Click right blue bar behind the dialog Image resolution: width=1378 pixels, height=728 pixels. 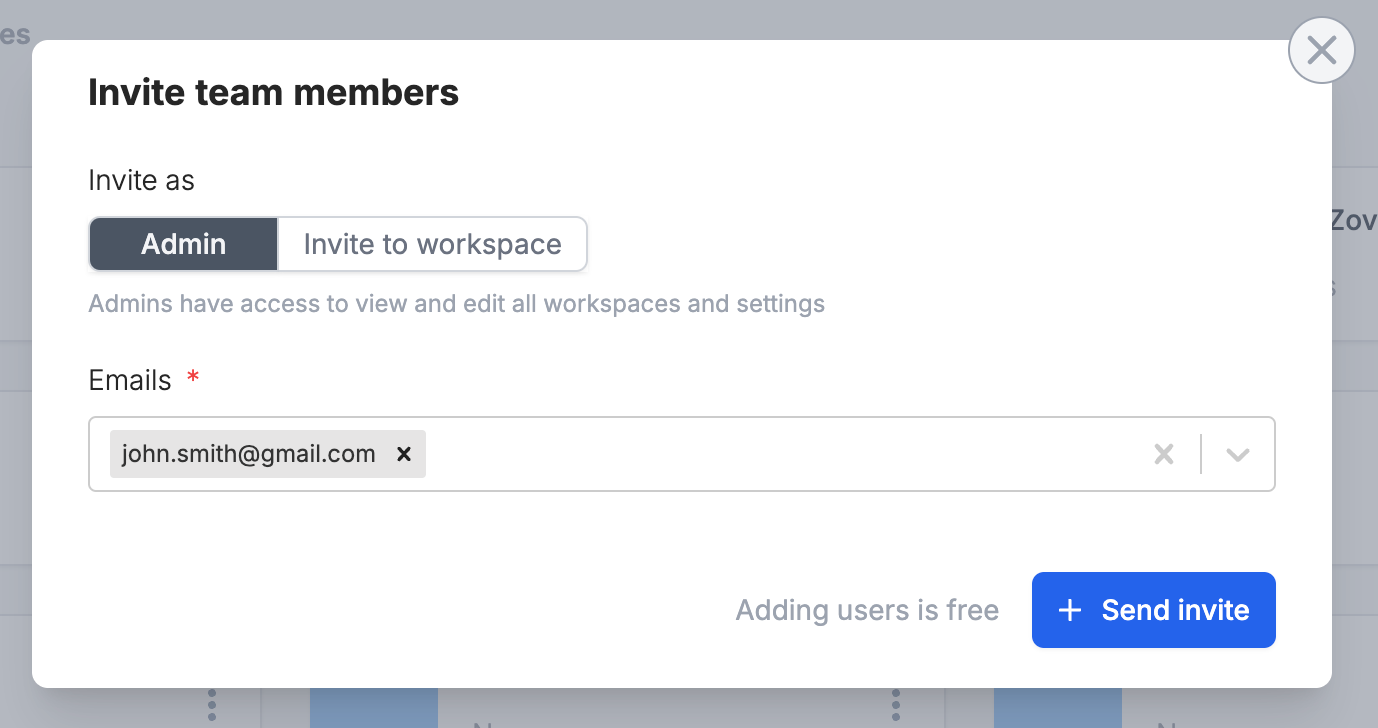[x=1057, y=708]
